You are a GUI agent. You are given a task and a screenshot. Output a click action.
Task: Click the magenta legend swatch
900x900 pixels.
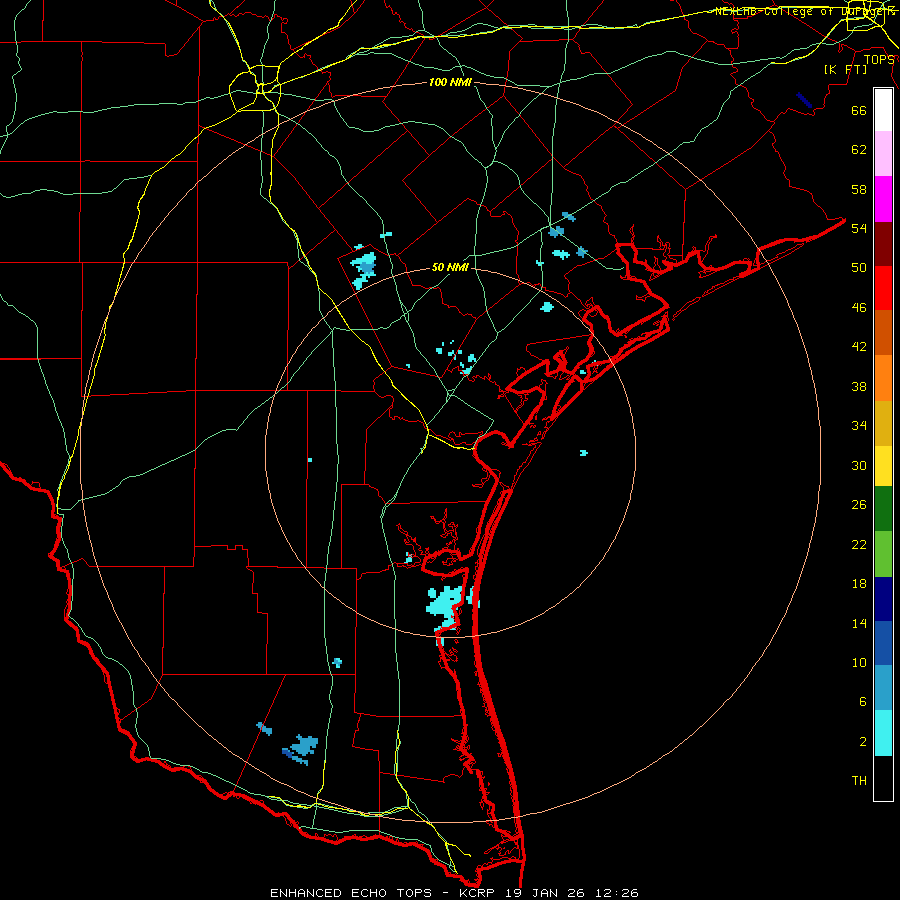tap(883, 199)
